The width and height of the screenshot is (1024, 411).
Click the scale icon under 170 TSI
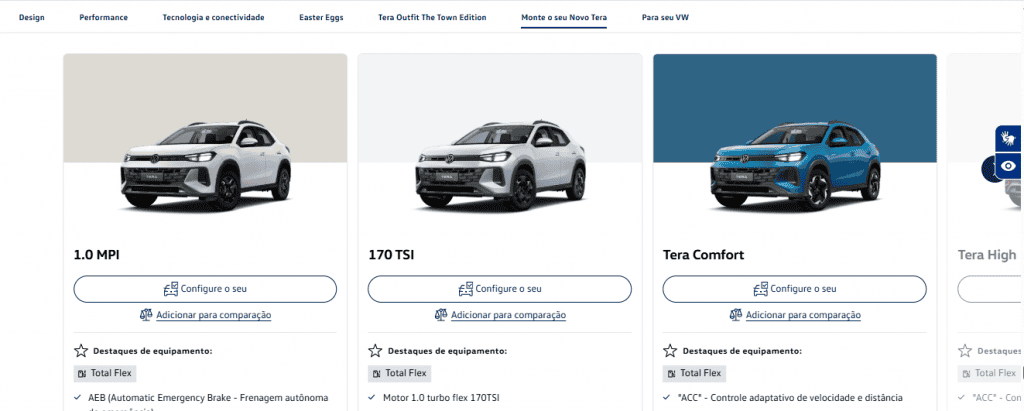(x=442, y=315)
